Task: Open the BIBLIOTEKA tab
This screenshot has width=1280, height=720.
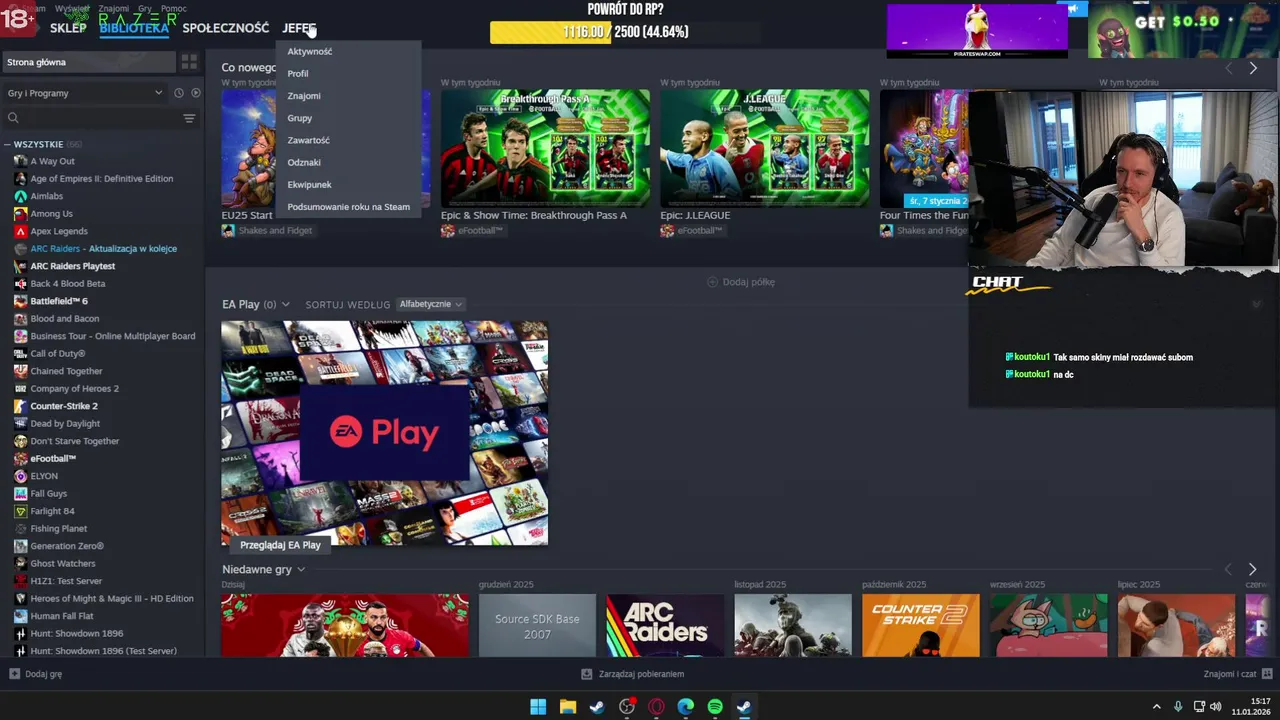Action: point(134,28)
